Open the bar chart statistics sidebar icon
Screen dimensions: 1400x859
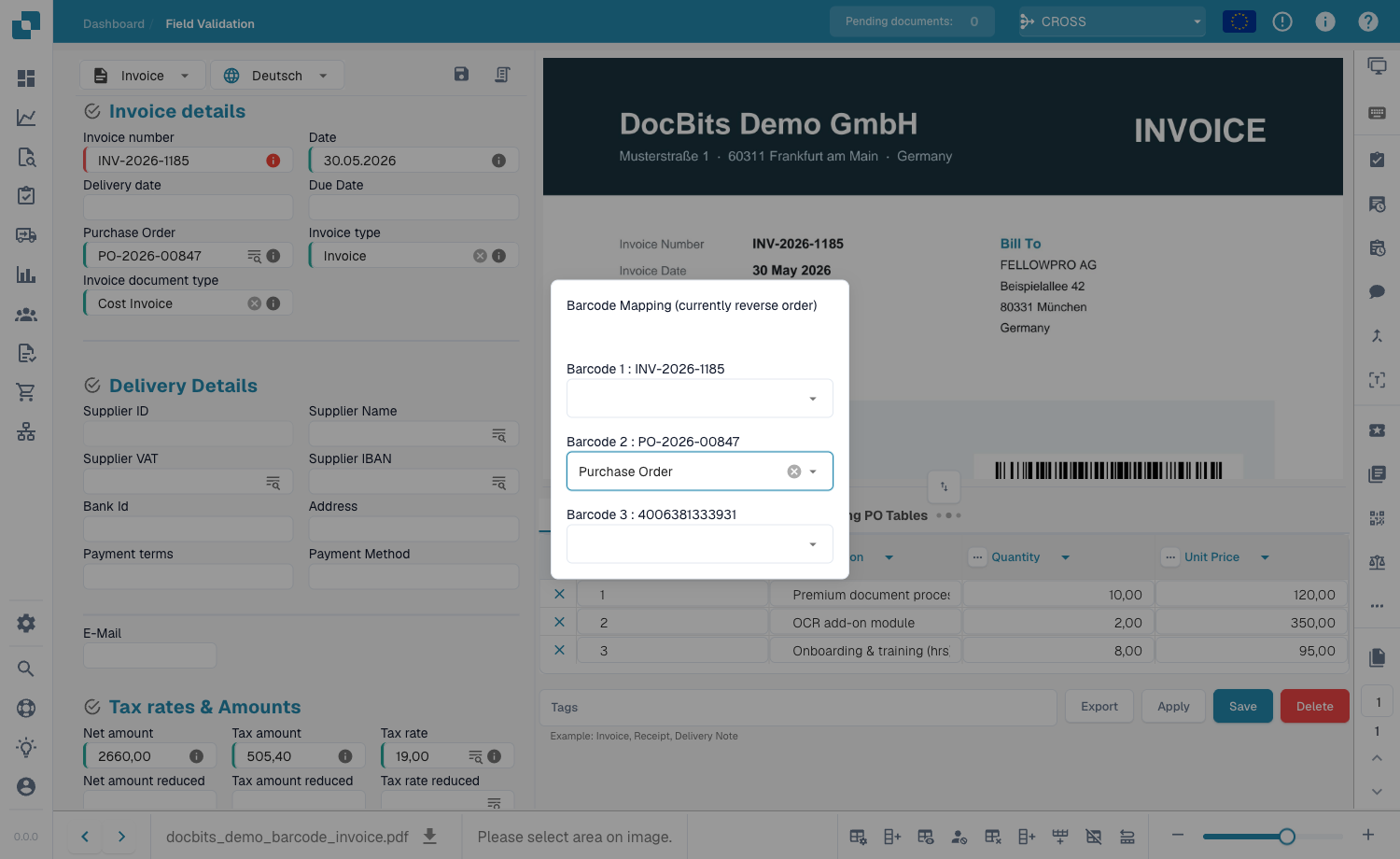[26, 275]
